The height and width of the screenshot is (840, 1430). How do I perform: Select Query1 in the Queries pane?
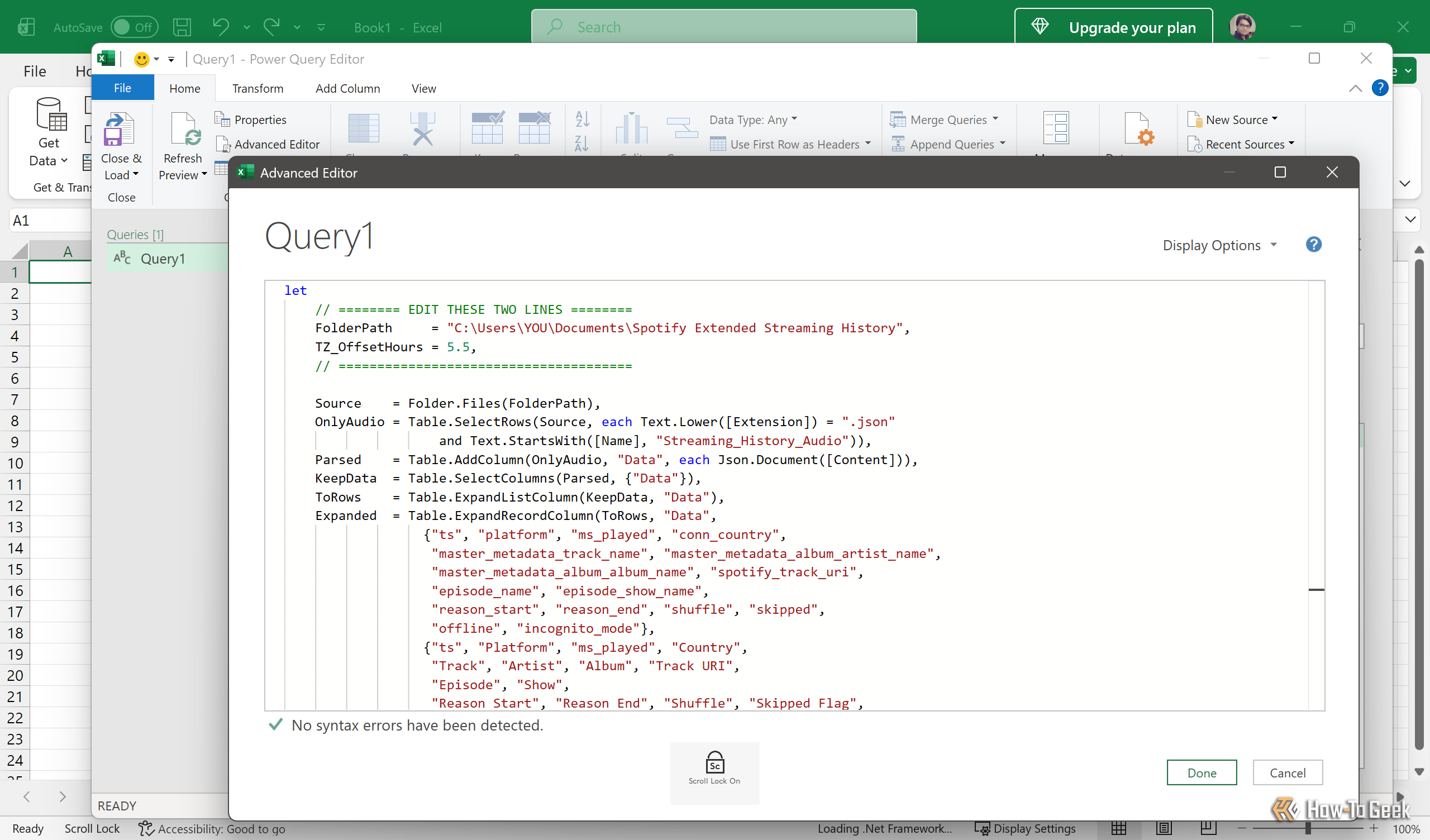pyautogui.click(x=168, y=258)
